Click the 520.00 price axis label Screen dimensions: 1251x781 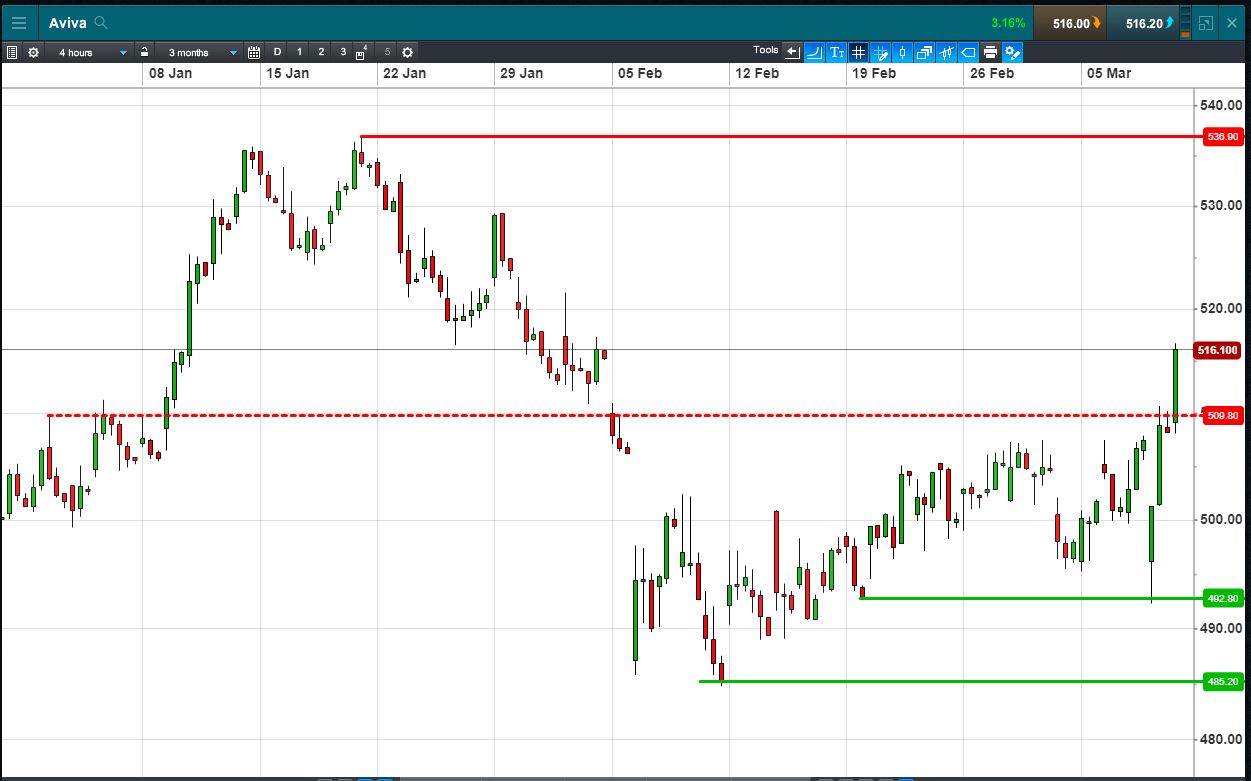click(1221, 308)
